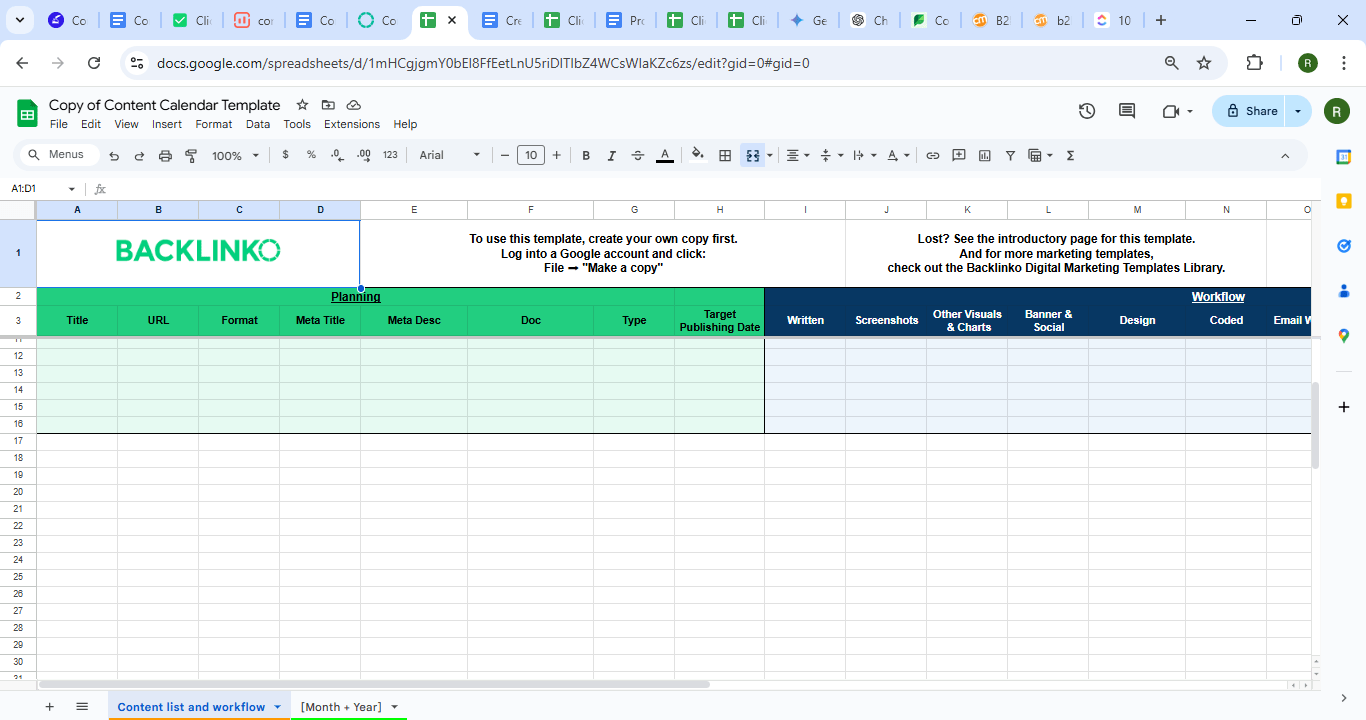Open the Data menu

[258, 124]
